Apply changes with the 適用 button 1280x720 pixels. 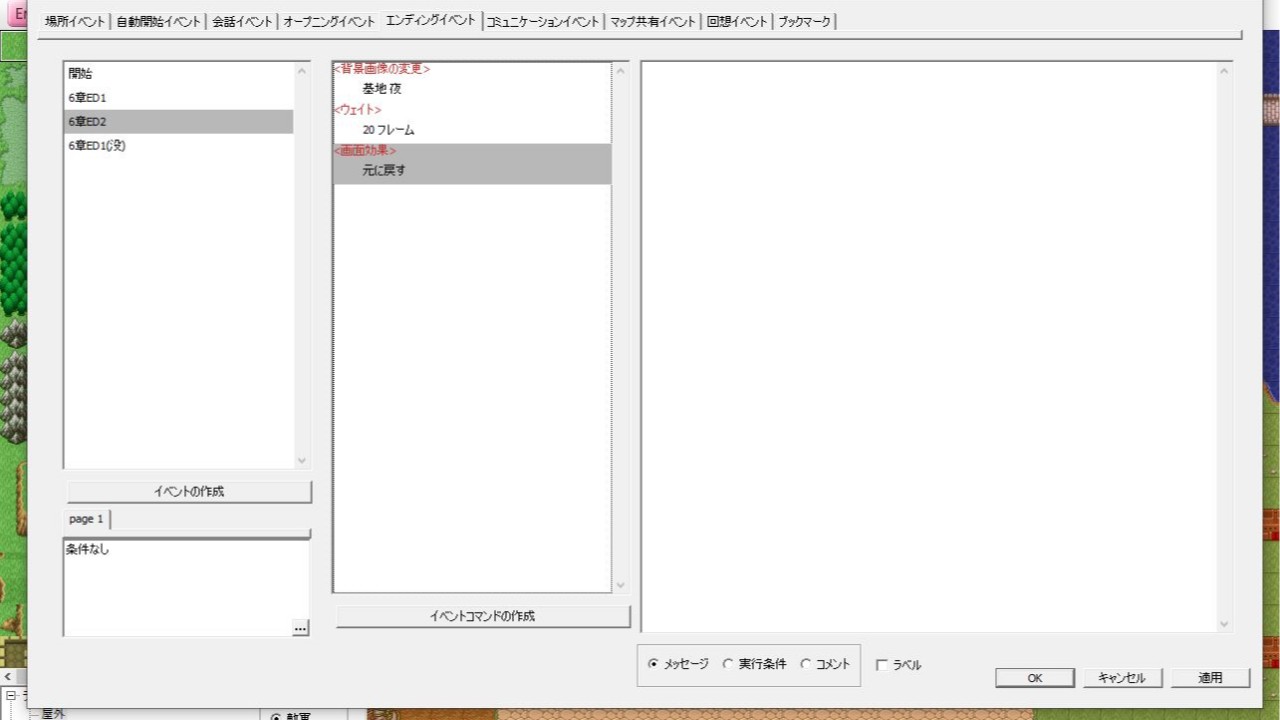tap(1210, 677)
